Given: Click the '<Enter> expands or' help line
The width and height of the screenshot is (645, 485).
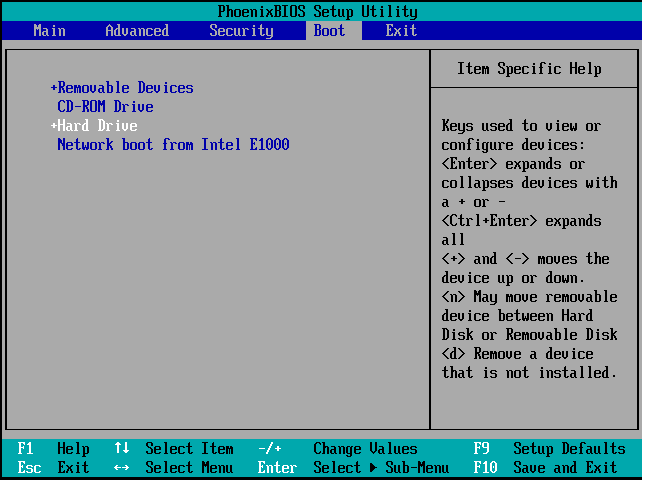Looking at the screenshot, I should click(513, 164).
